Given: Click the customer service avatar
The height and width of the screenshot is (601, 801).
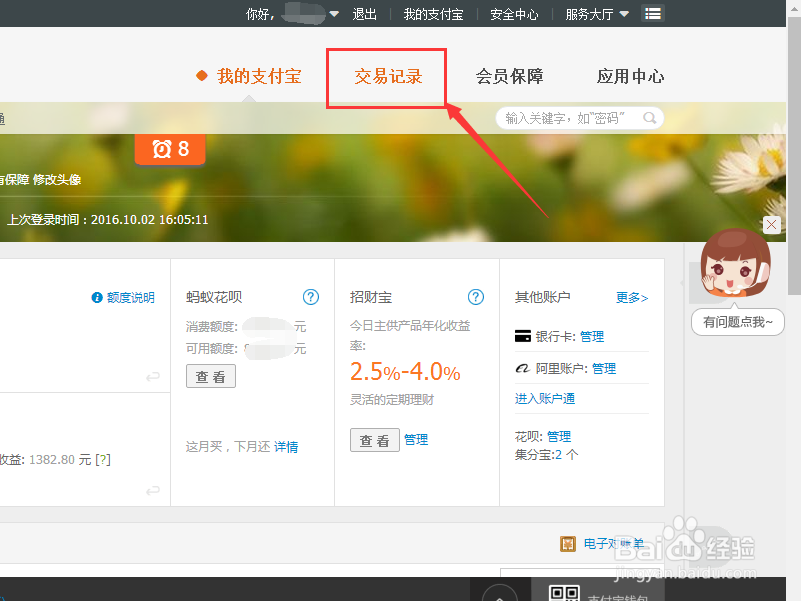Looking at the screenshot, I should pos(735,263).
